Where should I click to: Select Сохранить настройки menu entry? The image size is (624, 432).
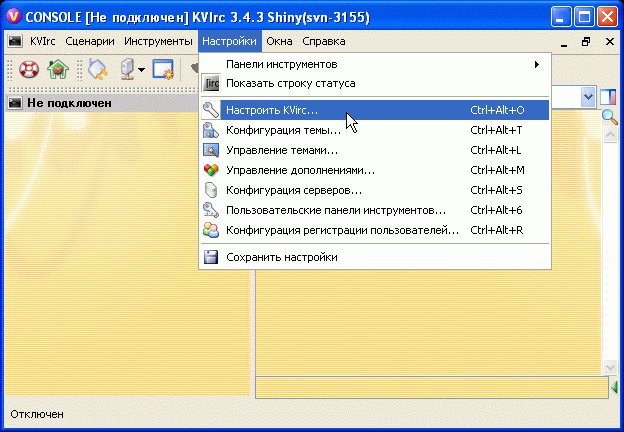pyautogui.click(x=375, y=257)
